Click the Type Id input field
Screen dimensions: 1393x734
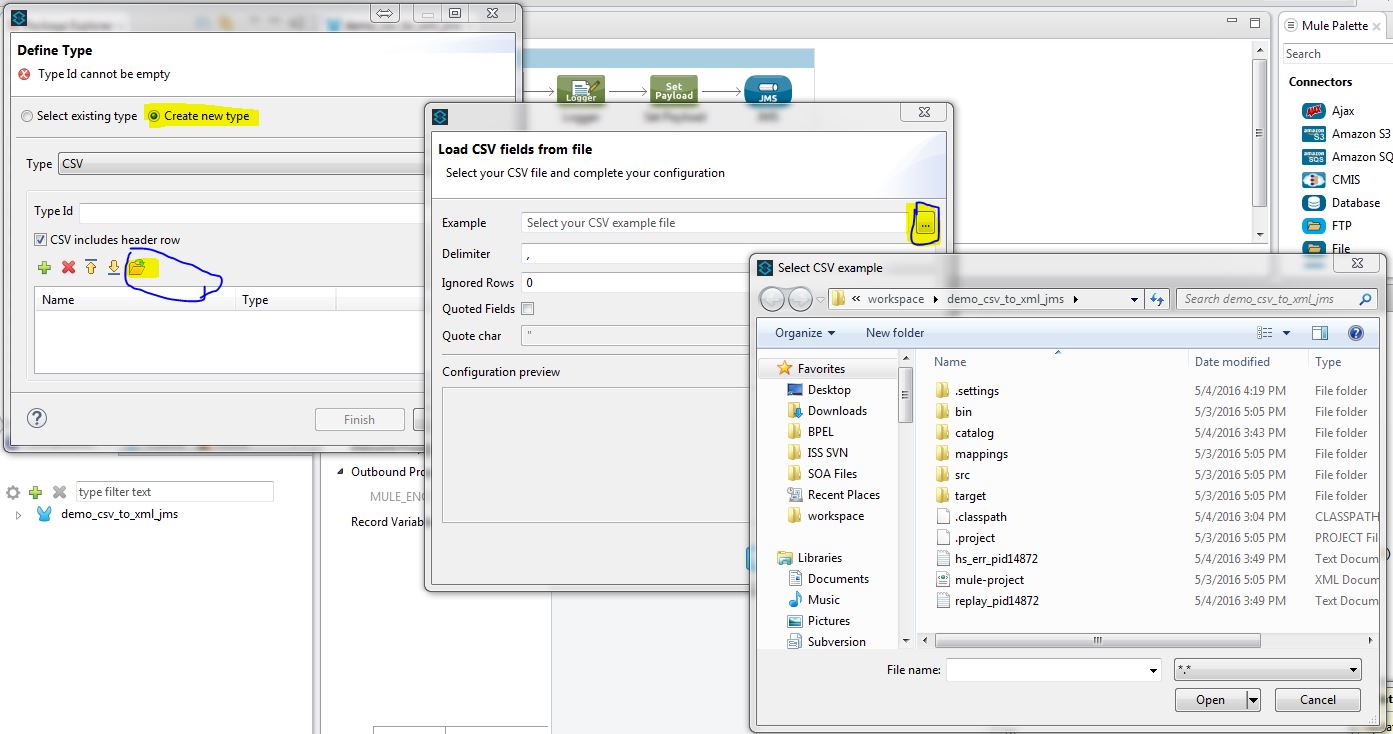252,212
